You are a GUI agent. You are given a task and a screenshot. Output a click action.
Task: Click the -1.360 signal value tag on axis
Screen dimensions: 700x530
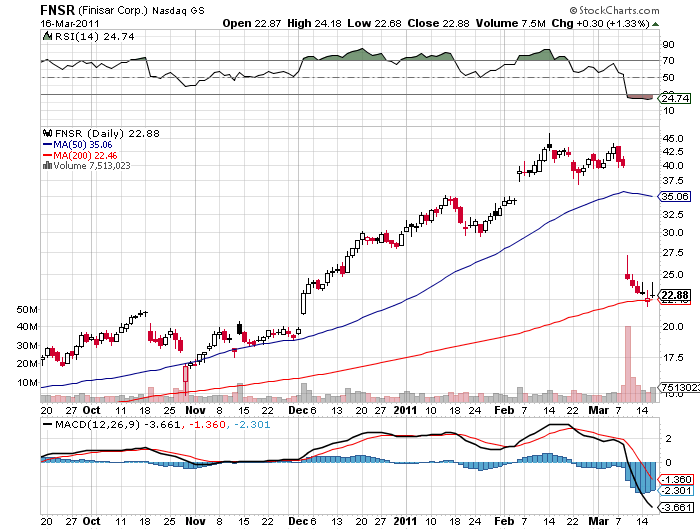[x=676, y=480]
